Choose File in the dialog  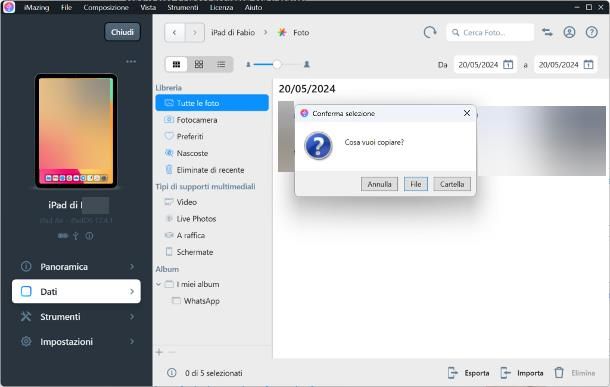click(x=415, y=184)
